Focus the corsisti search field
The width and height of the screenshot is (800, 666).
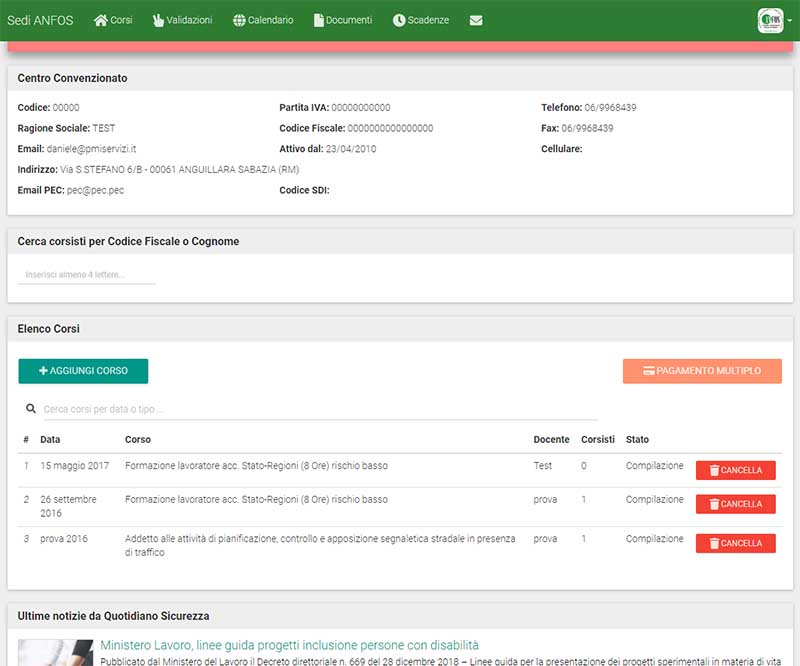click(x=87, y=275)
